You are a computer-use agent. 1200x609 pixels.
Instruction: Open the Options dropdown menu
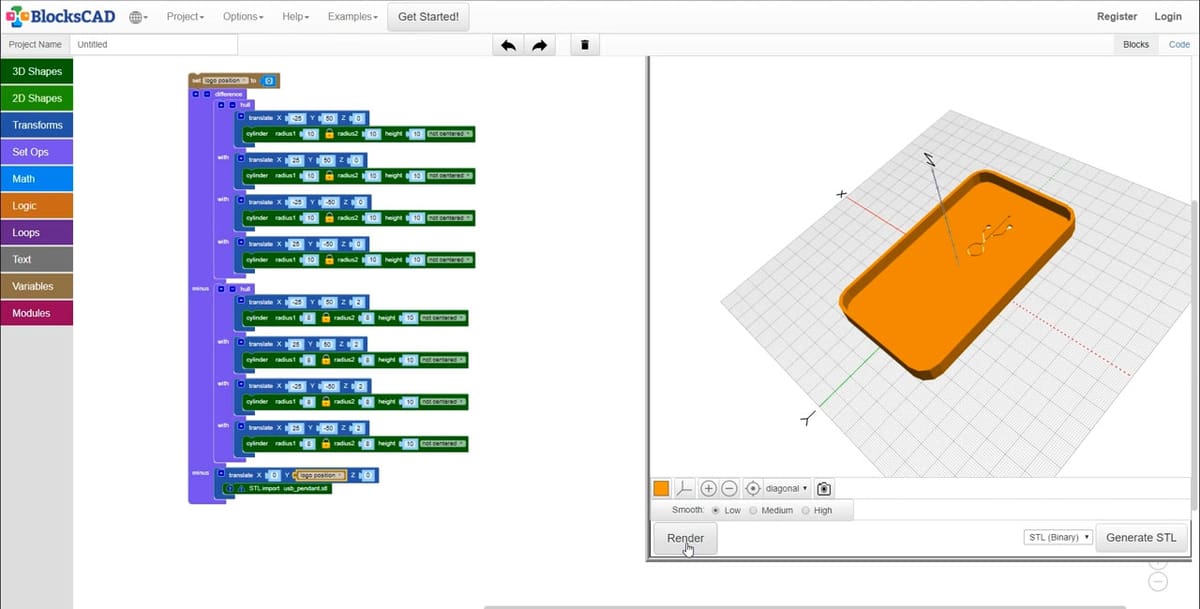243,17
